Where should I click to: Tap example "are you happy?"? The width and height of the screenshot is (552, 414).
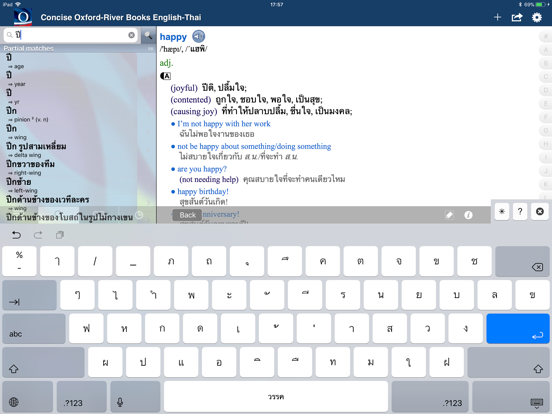point(202,169)
